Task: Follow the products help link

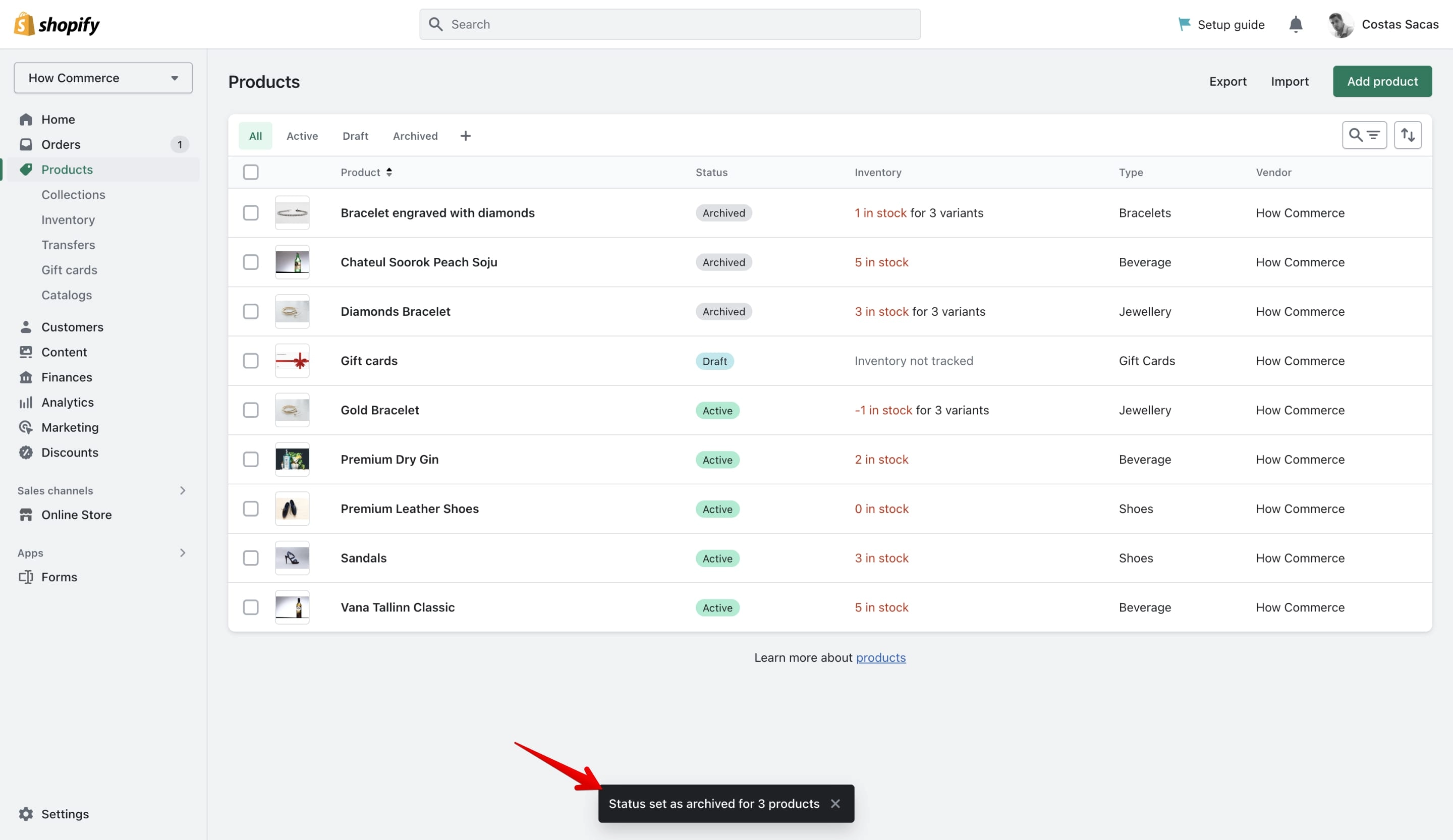Action: 880,657
